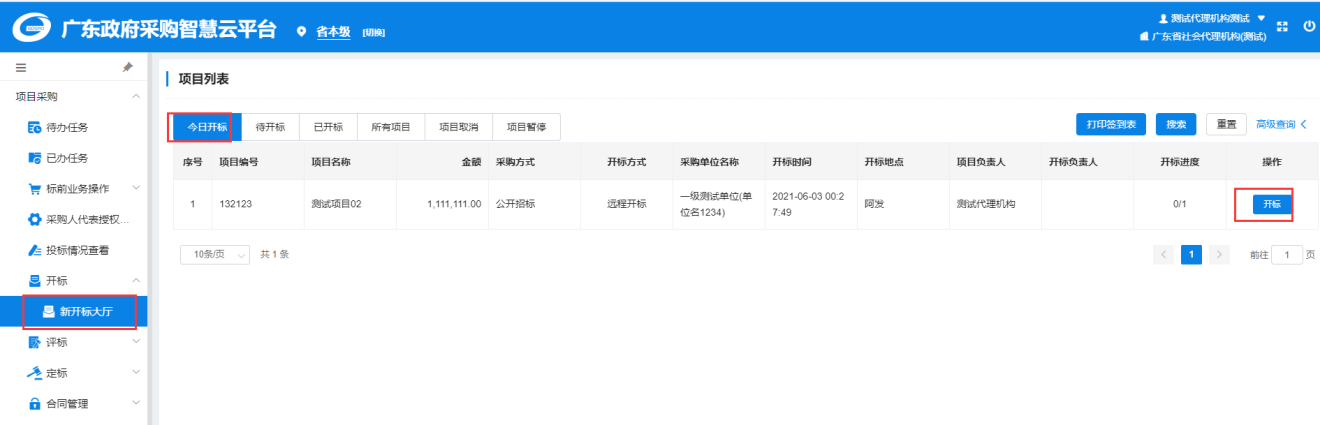Viewport: 1320px width, 425px height.
Task: Click the 打印签到表 button
Action: pyautogui.click(x=1111, y=124)
